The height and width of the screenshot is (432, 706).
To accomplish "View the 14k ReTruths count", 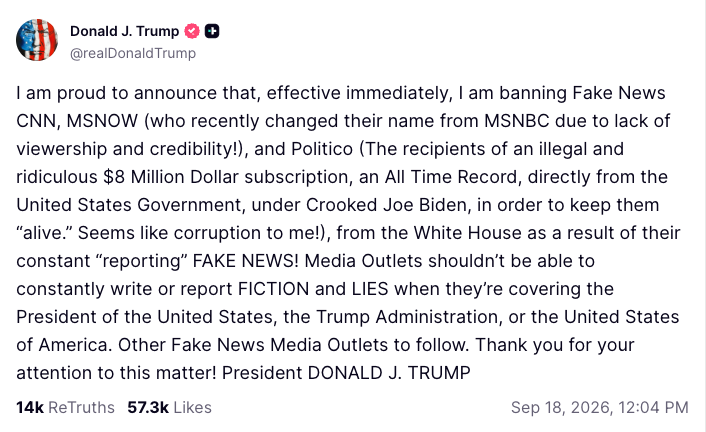I will [30, 407].
